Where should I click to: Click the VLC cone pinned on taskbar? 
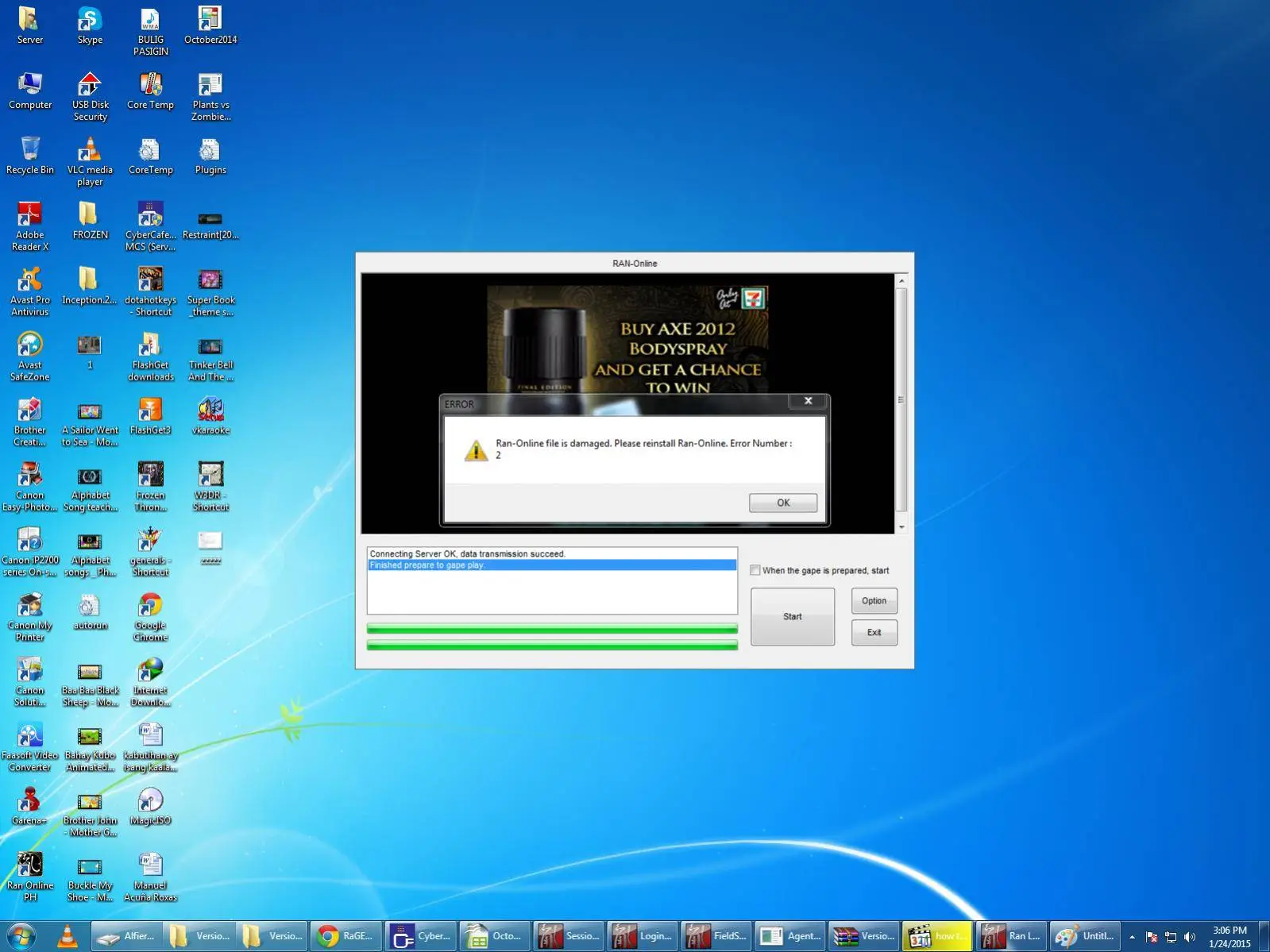[x=68, y=936]
